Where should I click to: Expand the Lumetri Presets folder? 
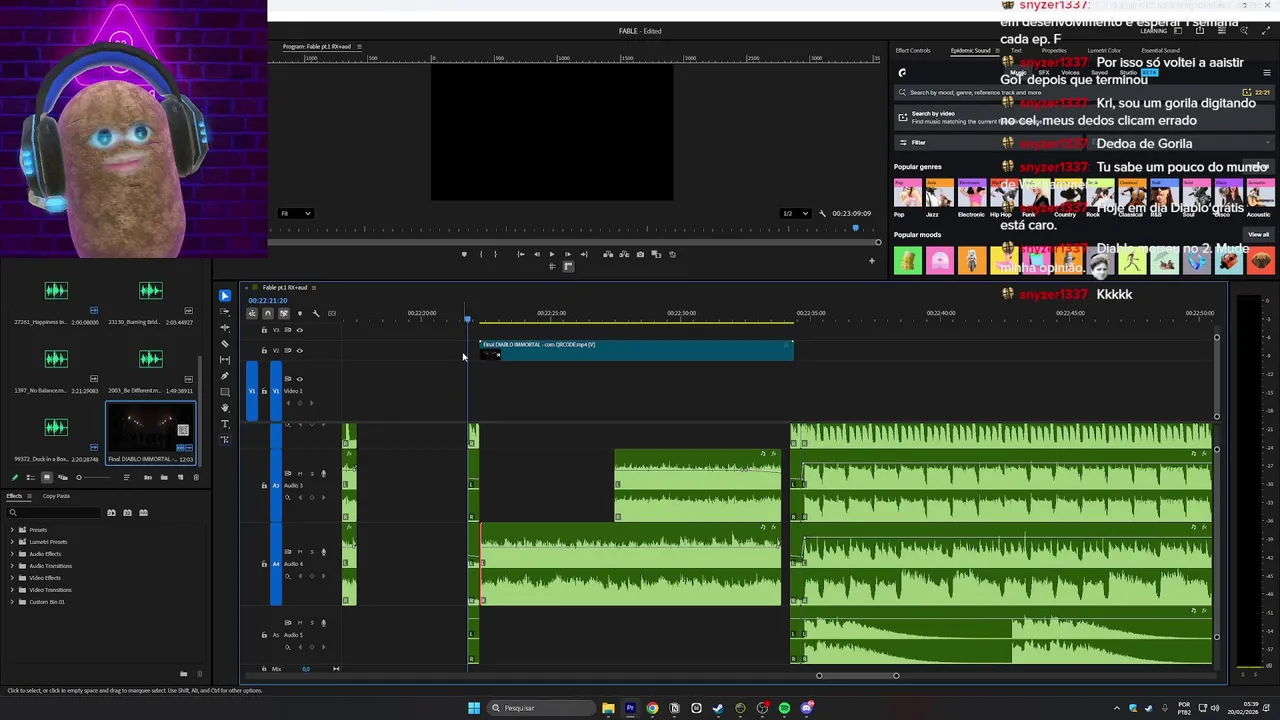click(12, 542)
